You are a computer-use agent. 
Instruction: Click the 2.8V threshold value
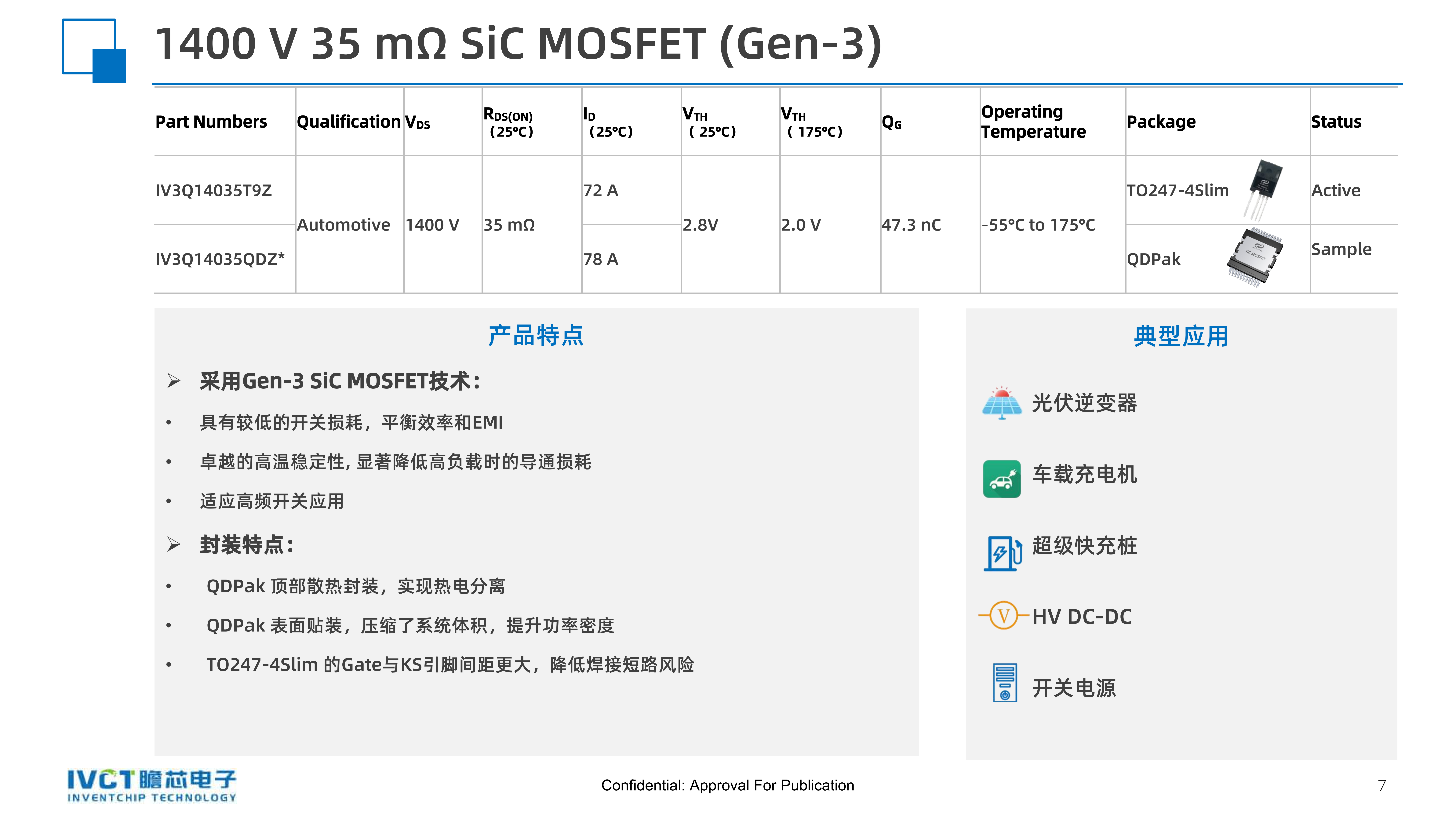700,225
